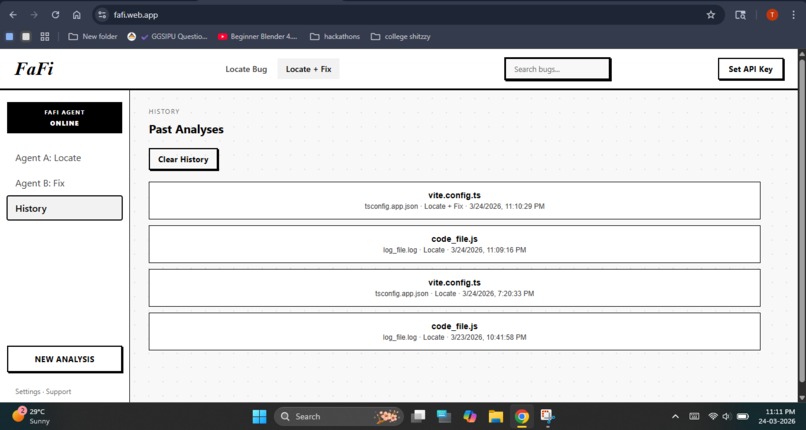Screen dimensions: 806x430
Task: Click the Clear History button
Action: coord(183,159)
